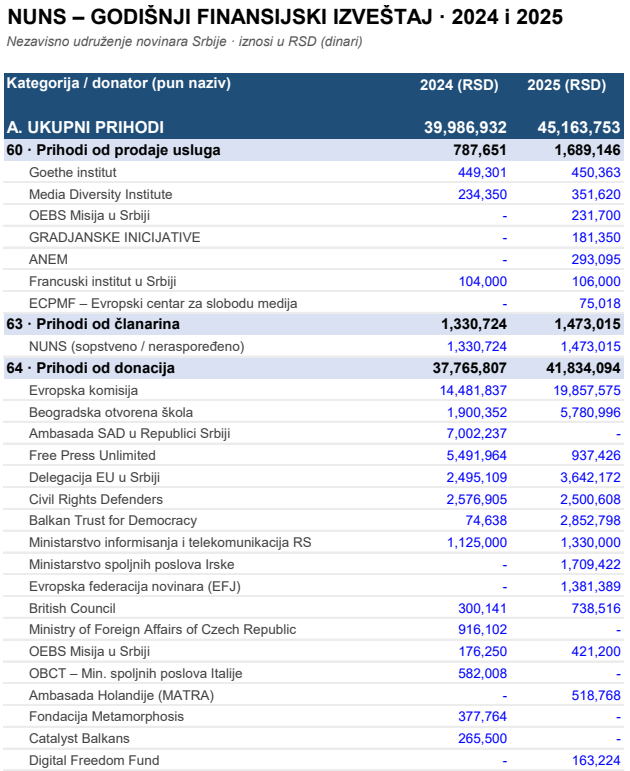Select 'Beogradska otvorena škola' label

coord(111,413)
